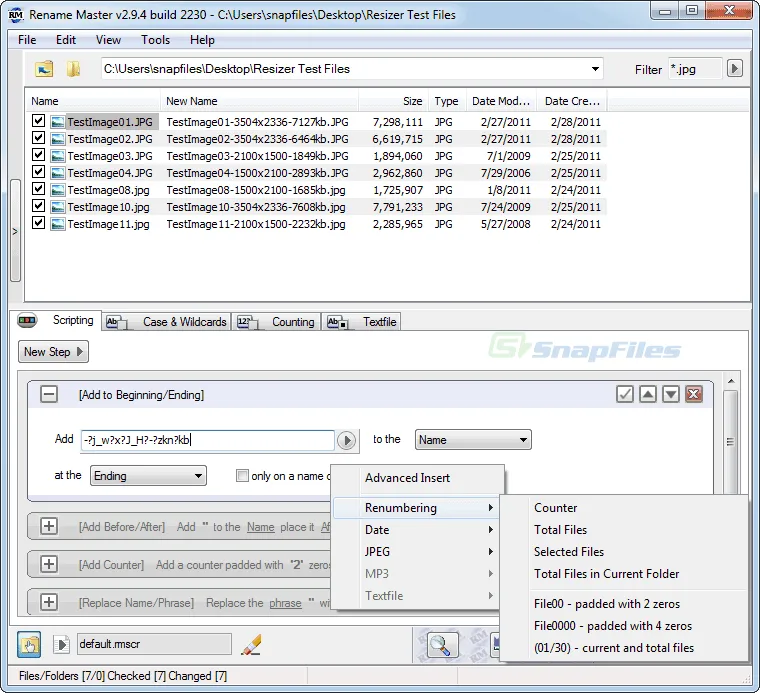The width and height of the screenshot is (760, 693).
Task: Click the TestImage04.JPG file icon
Action: tap(58, 173)
